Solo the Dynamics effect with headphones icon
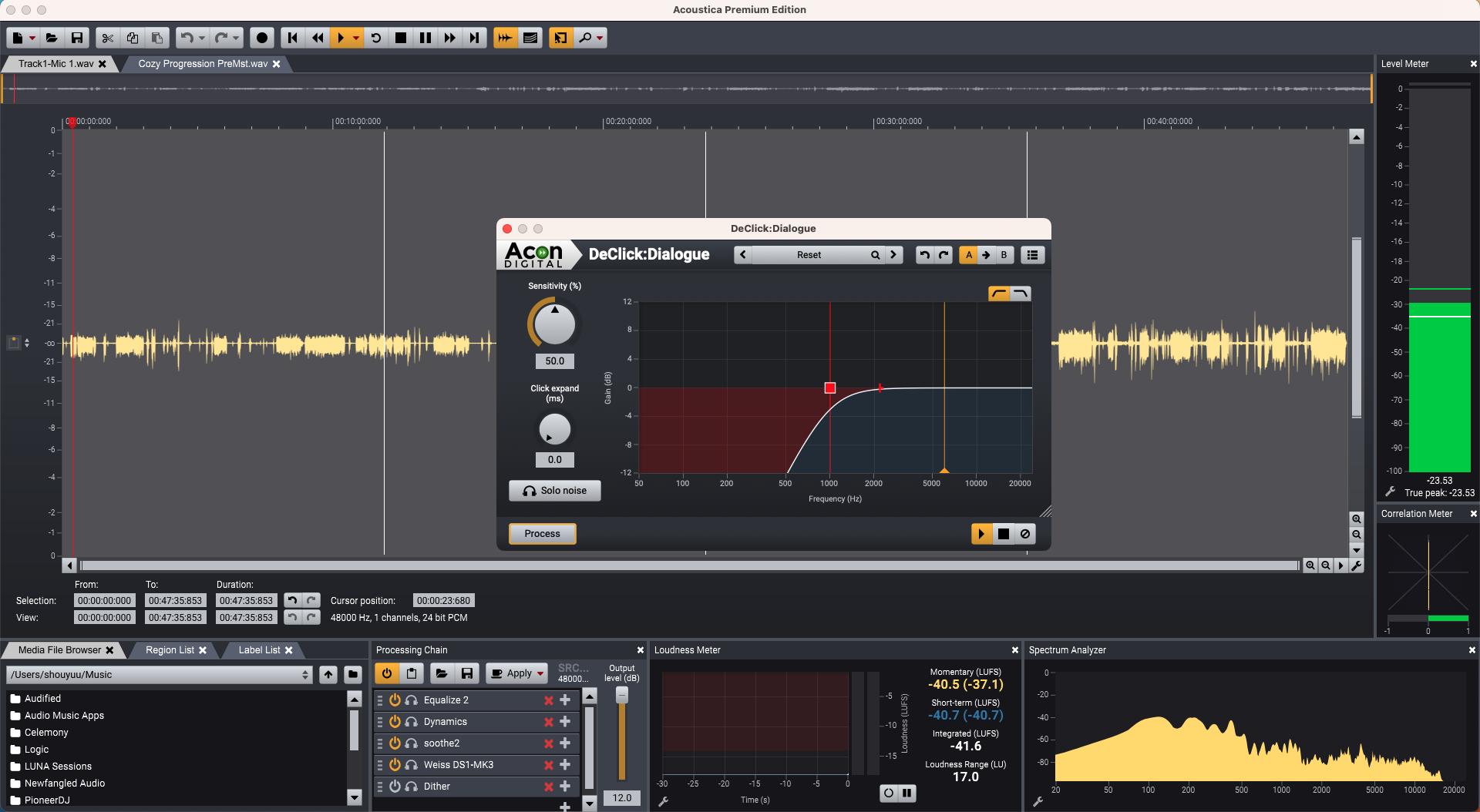1480x812 pixels. point(412,722)
